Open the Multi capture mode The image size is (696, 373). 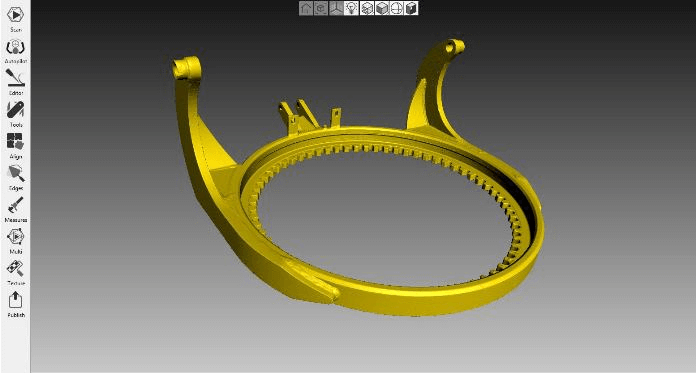(x=15, y=237)
